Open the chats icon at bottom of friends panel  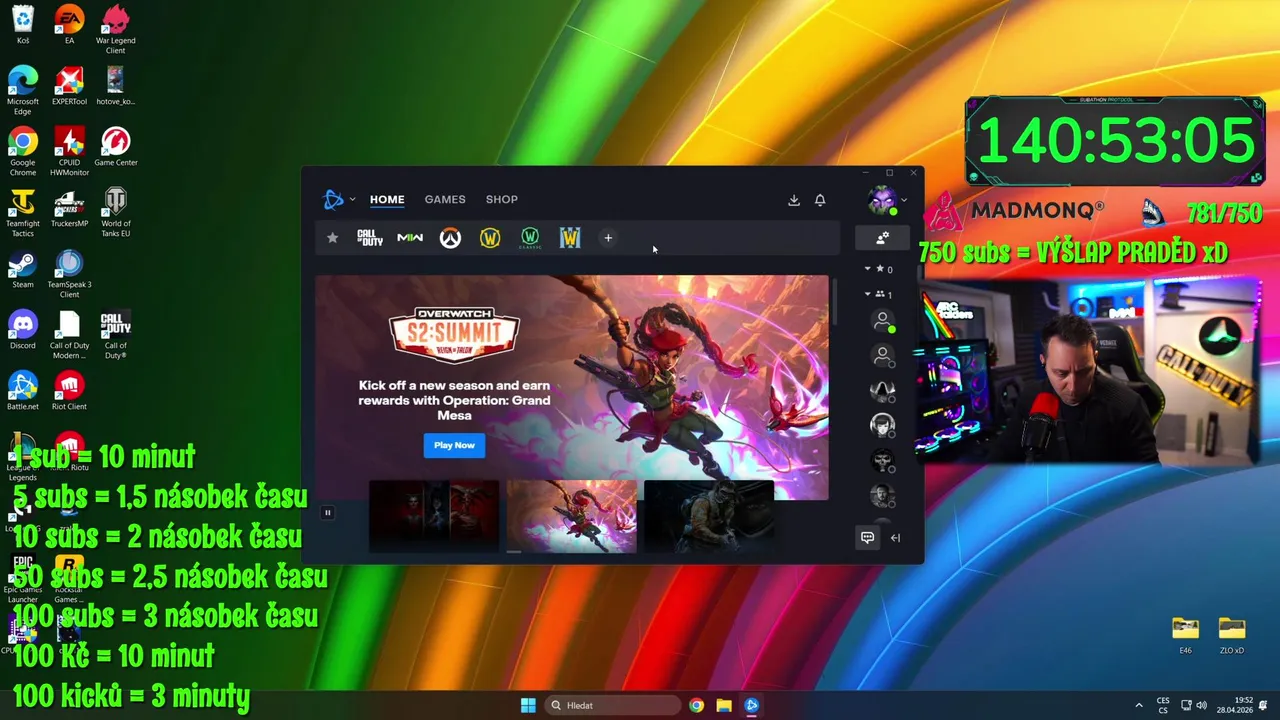click(x=867, y=538)
